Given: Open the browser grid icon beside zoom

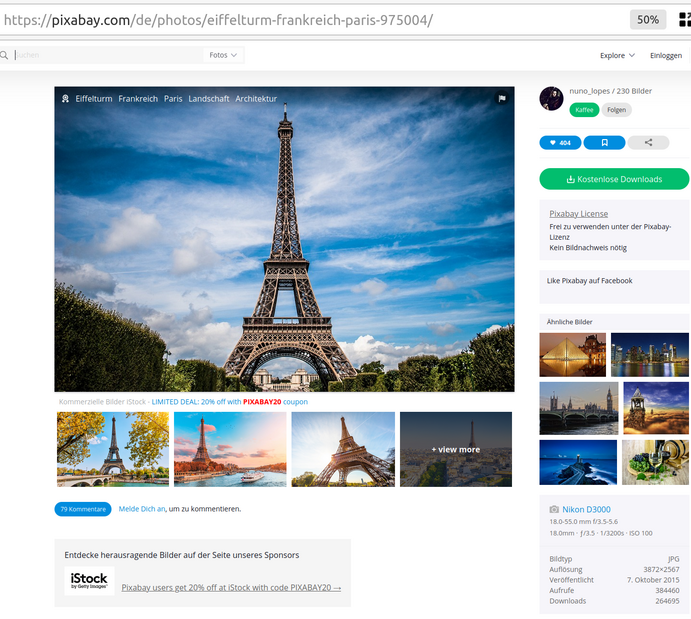Looking at the screenshot, I should tap(684, 20).
